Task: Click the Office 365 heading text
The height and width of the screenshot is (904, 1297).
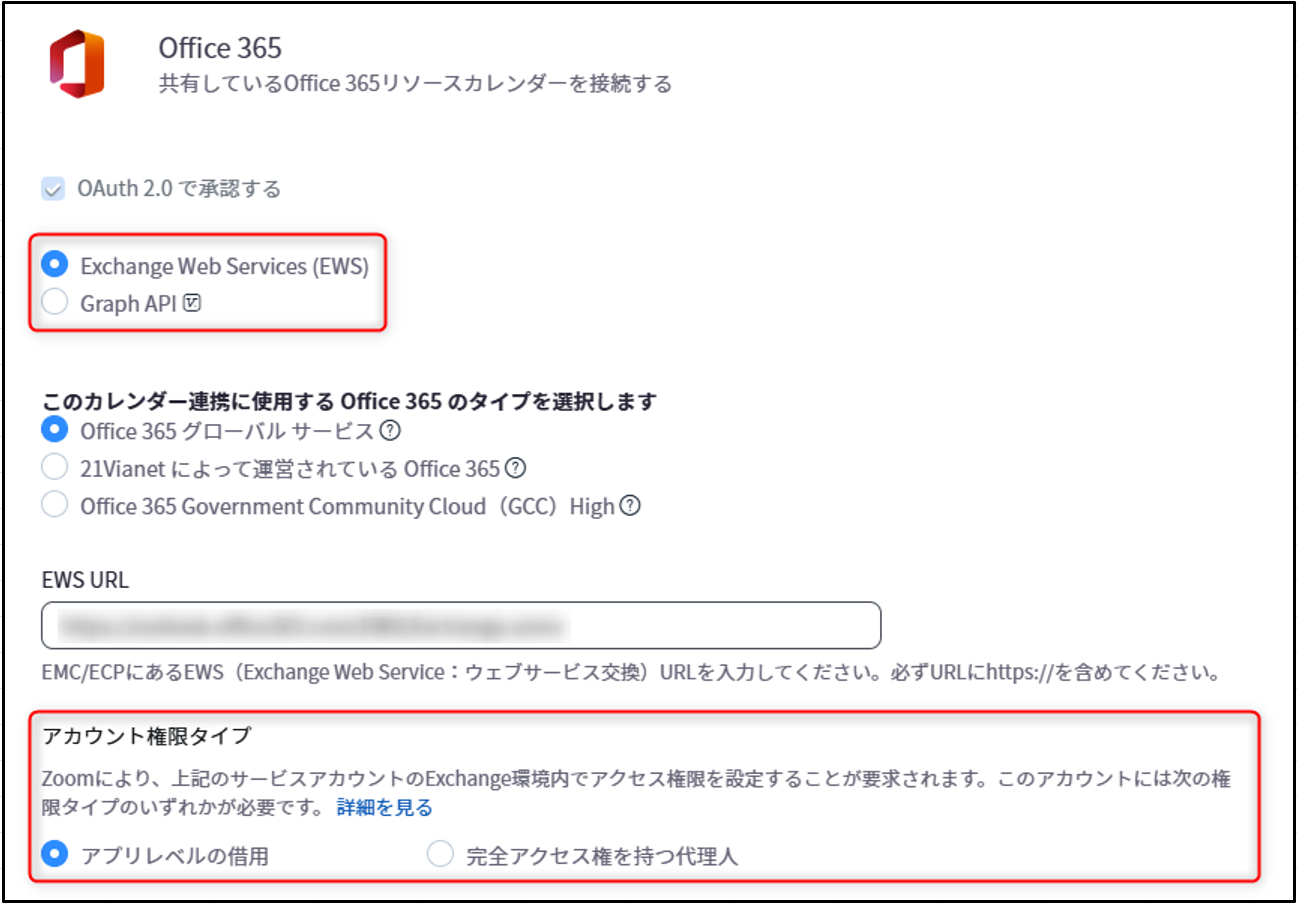Action: pos(220,47)
